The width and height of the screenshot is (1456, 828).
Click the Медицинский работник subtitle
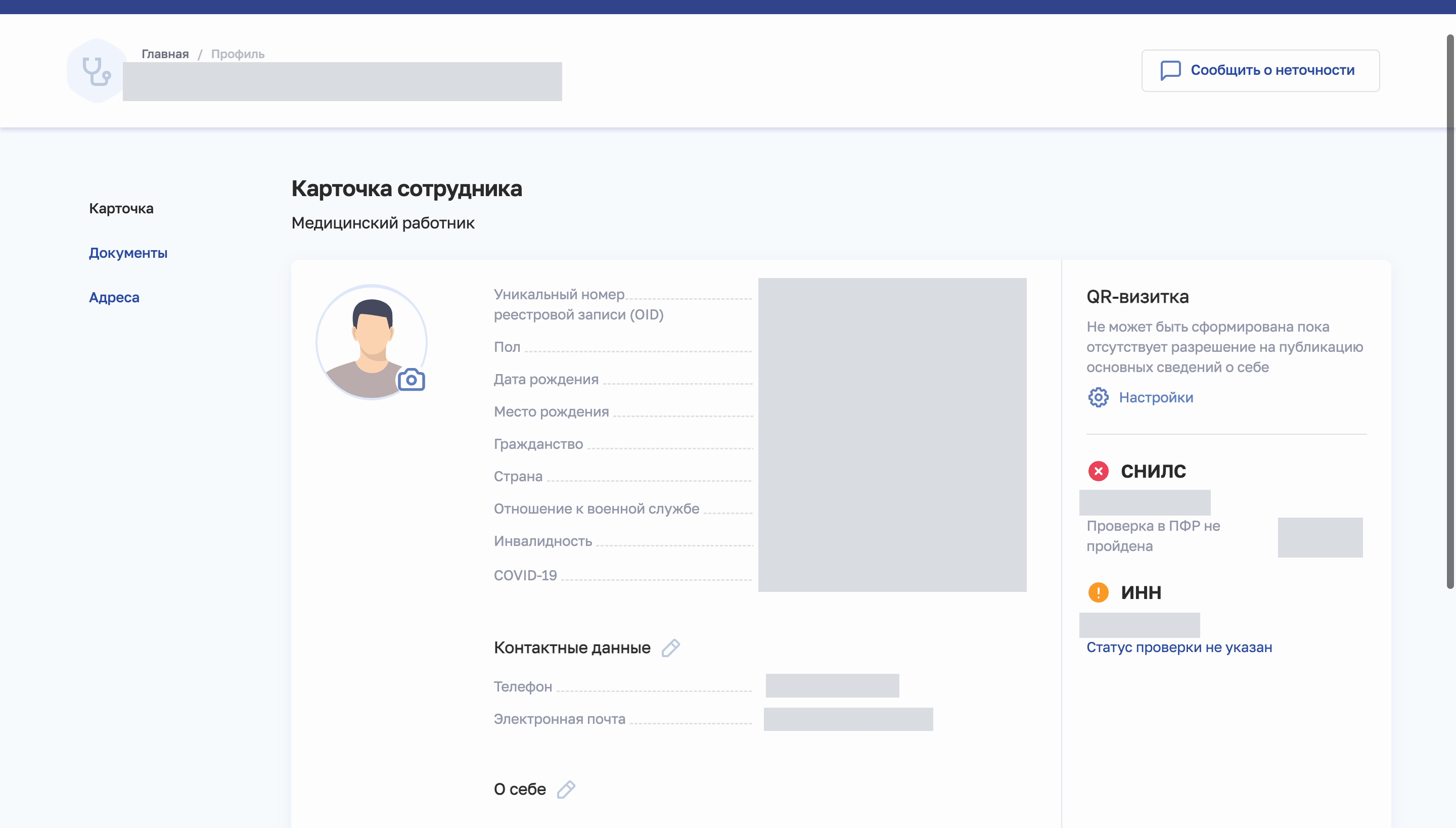(383, 223)
